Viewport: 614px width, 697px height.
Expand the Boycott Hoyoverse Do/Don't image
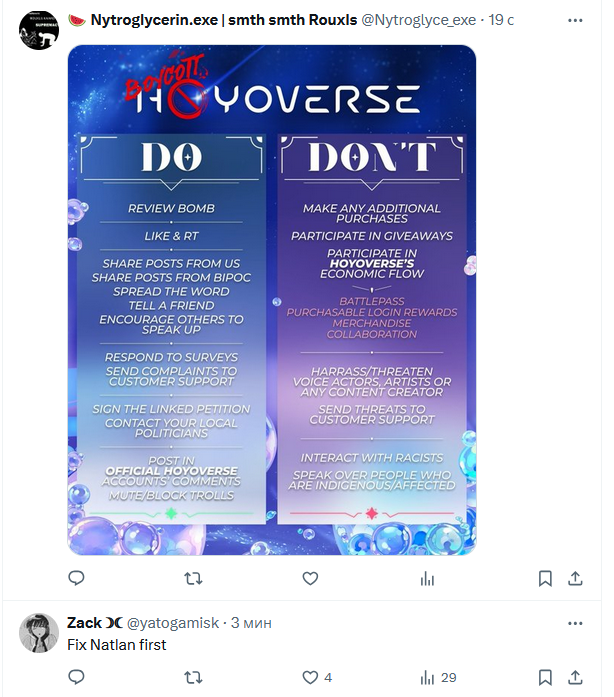click(x=272, y=300)
